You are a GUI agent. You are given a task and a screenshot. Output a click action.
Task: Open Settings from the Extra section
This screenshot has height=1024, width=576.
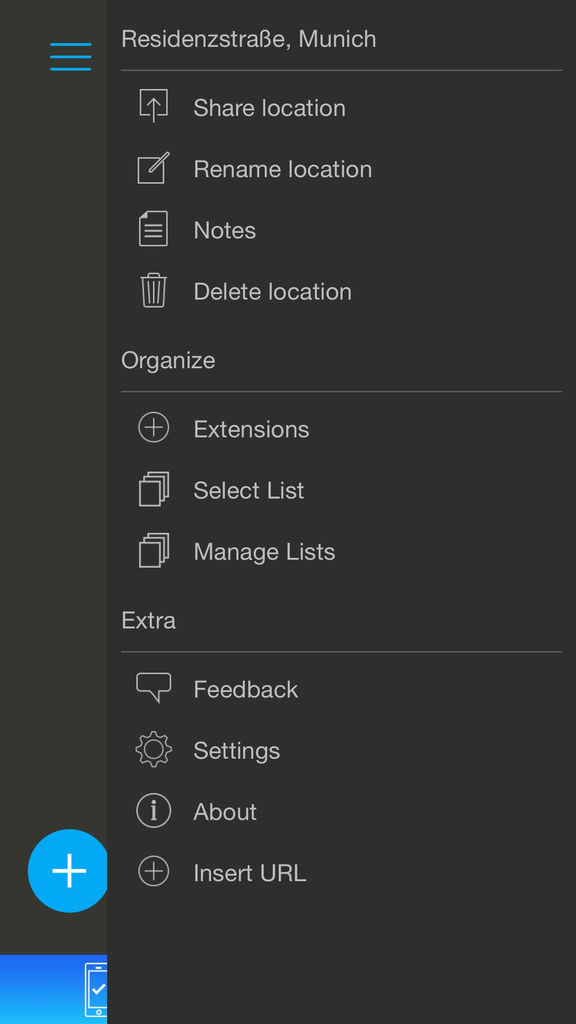[x=236, y=750]
